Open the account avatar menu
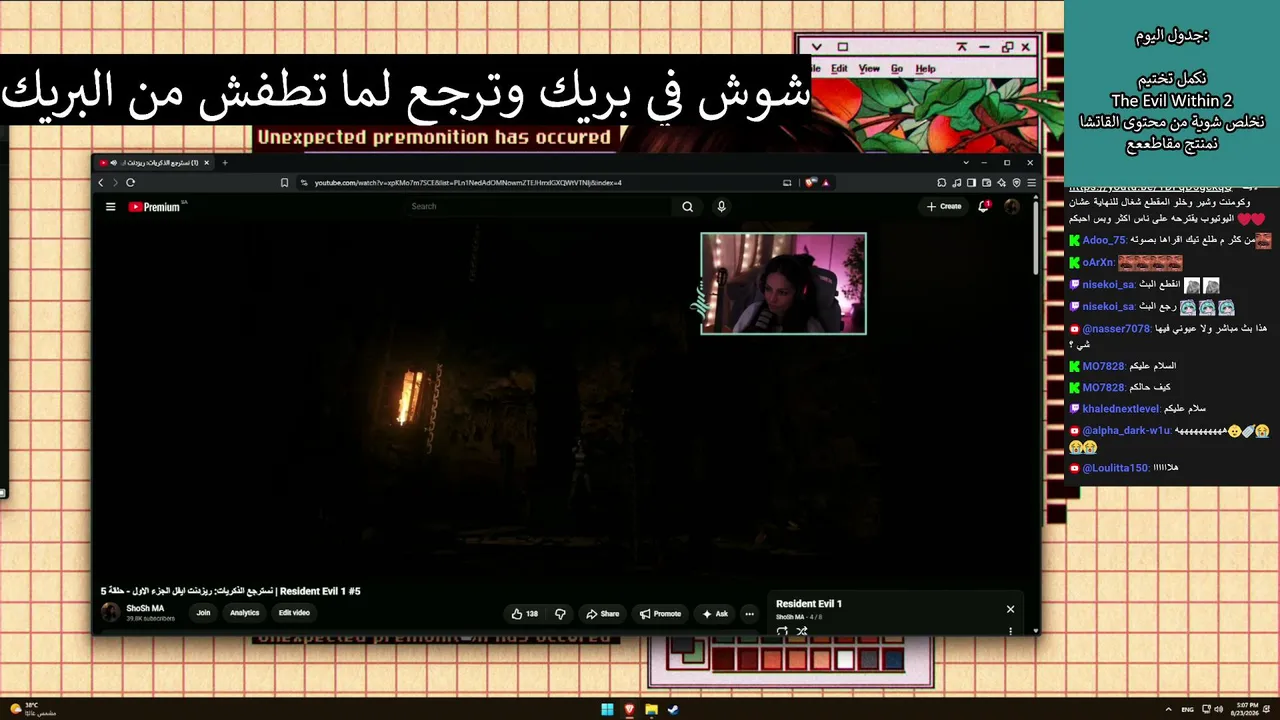Viewport: 1280px width, 720px height. (1012, 207)
